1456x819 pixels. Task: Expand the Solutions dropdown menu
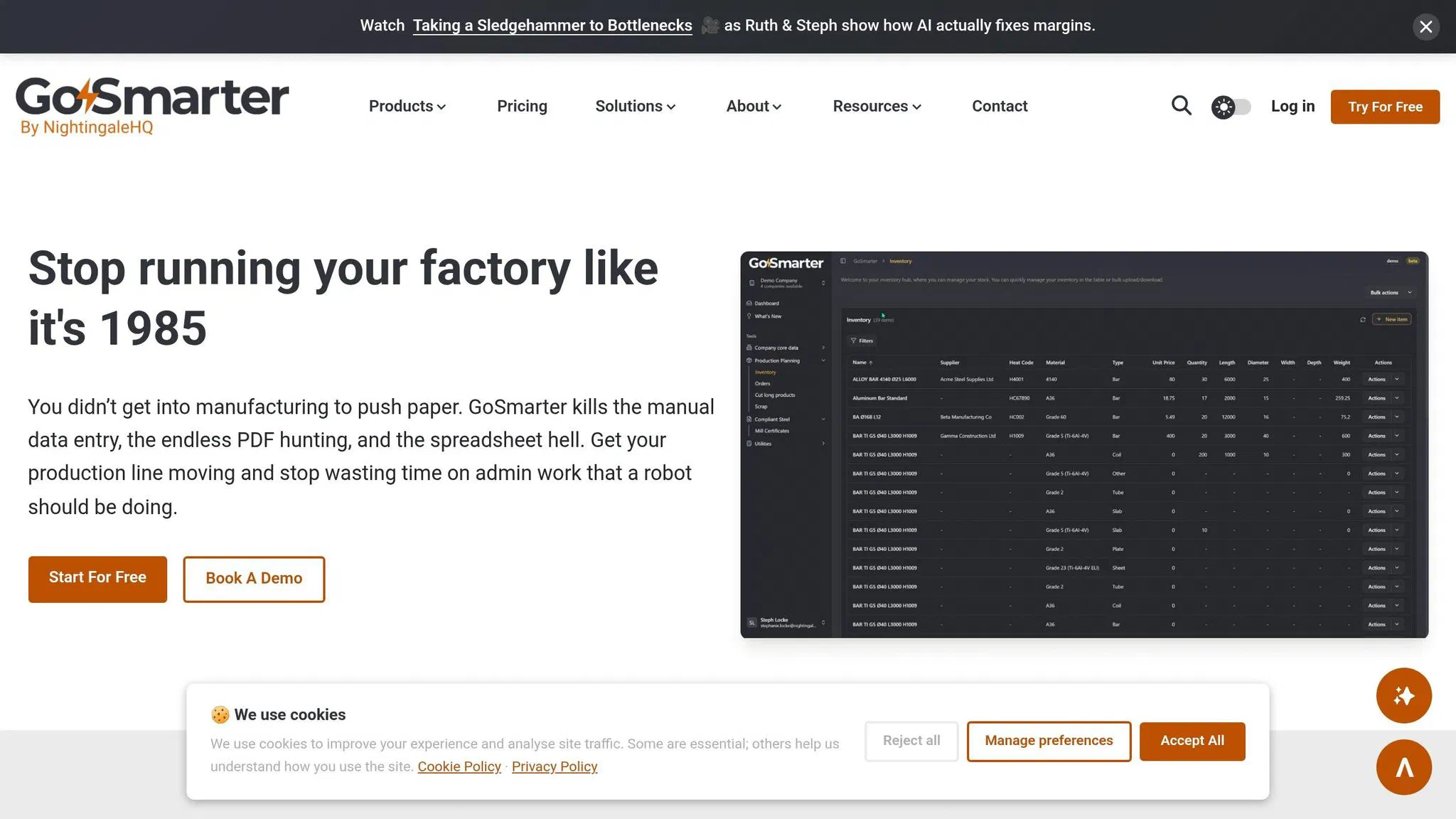(635, 106)
